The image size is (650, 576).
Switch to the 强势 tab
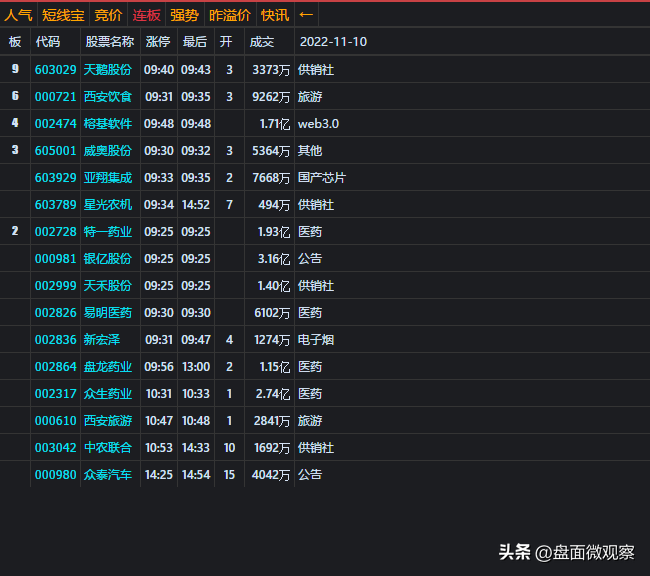[184, 15]
